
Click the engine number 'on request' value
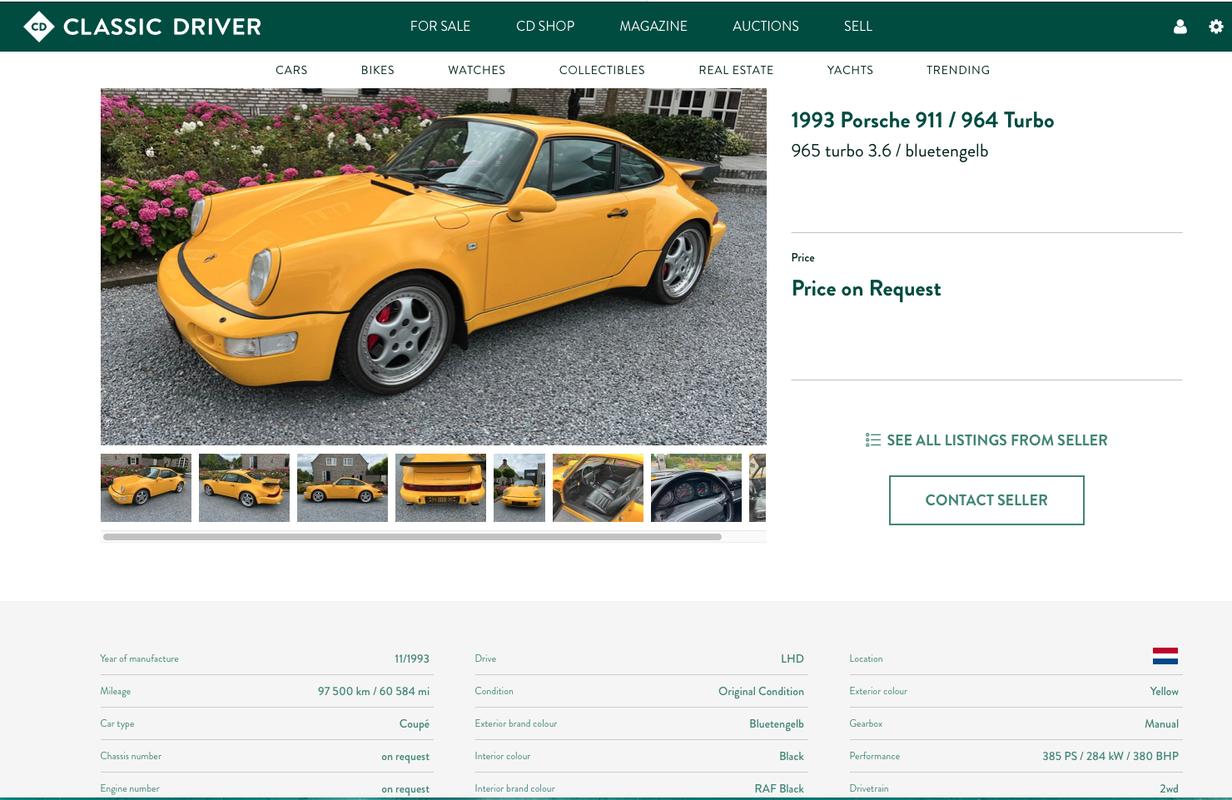(405, 789)
